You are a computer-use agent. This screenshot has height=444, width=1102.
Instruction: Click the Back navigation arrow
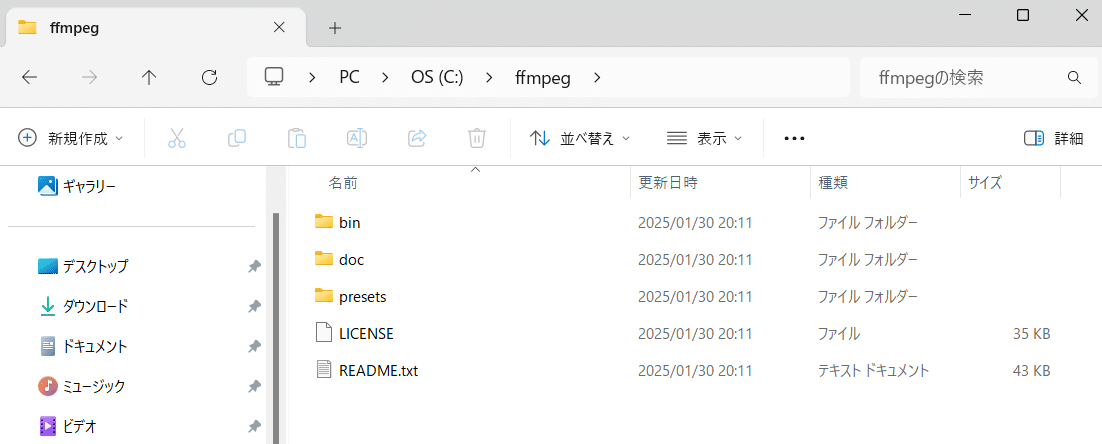pyautogui.click(x=30, y=77)
